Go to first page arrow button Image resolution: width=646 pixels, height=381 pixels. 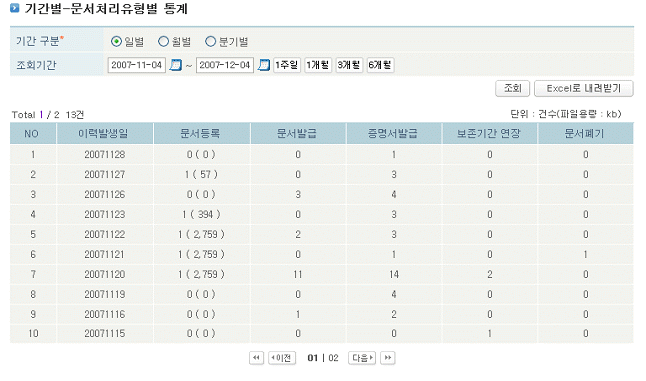coord(256,358)
